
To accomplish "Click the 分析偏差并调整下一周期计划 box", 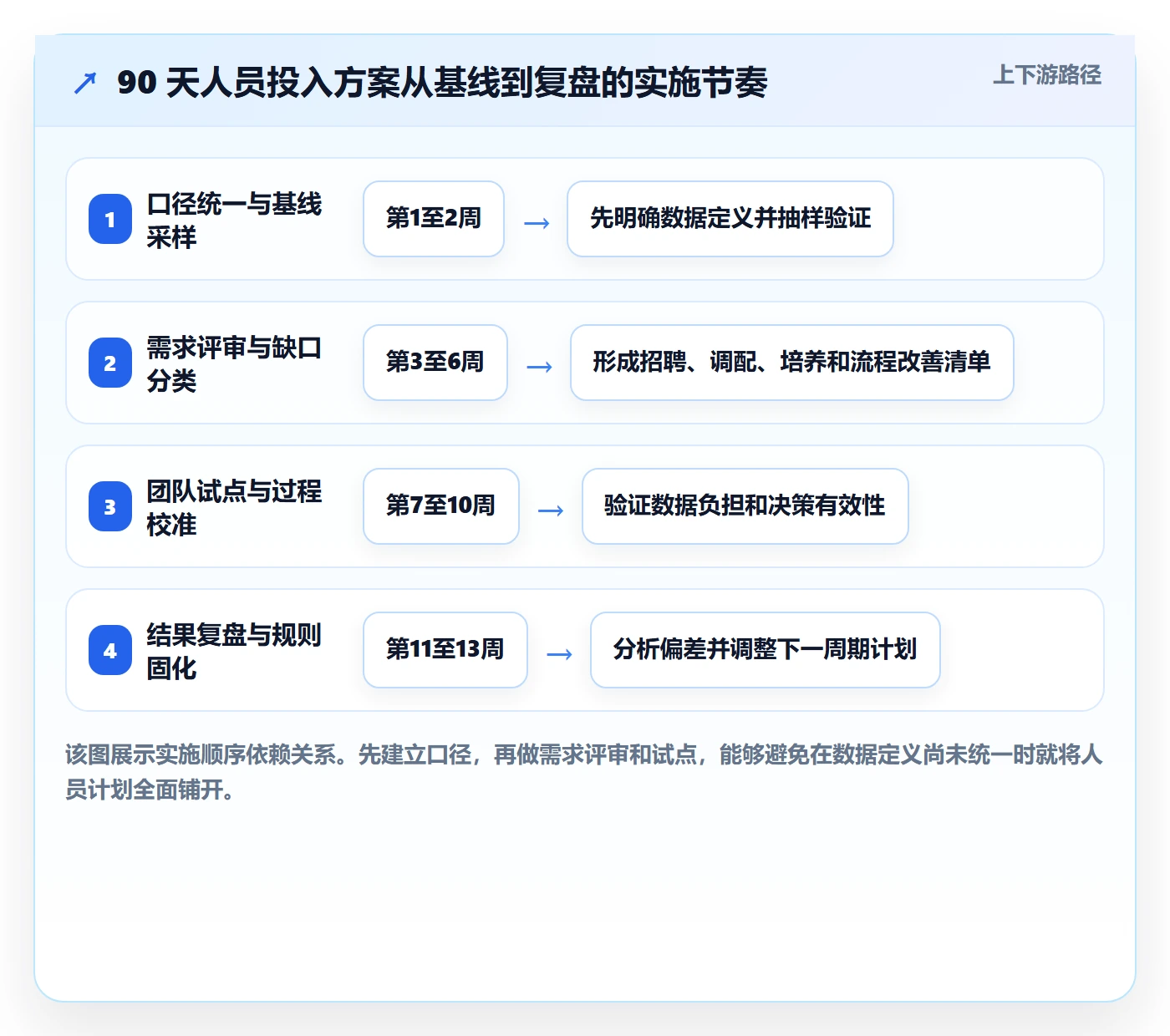I will point(766,650).
